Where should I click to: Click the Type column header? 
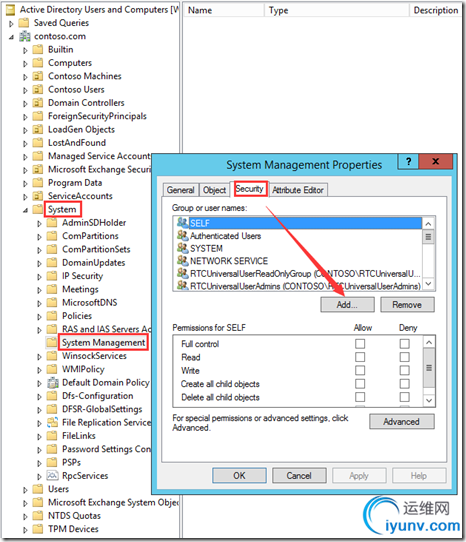point(337,10)
